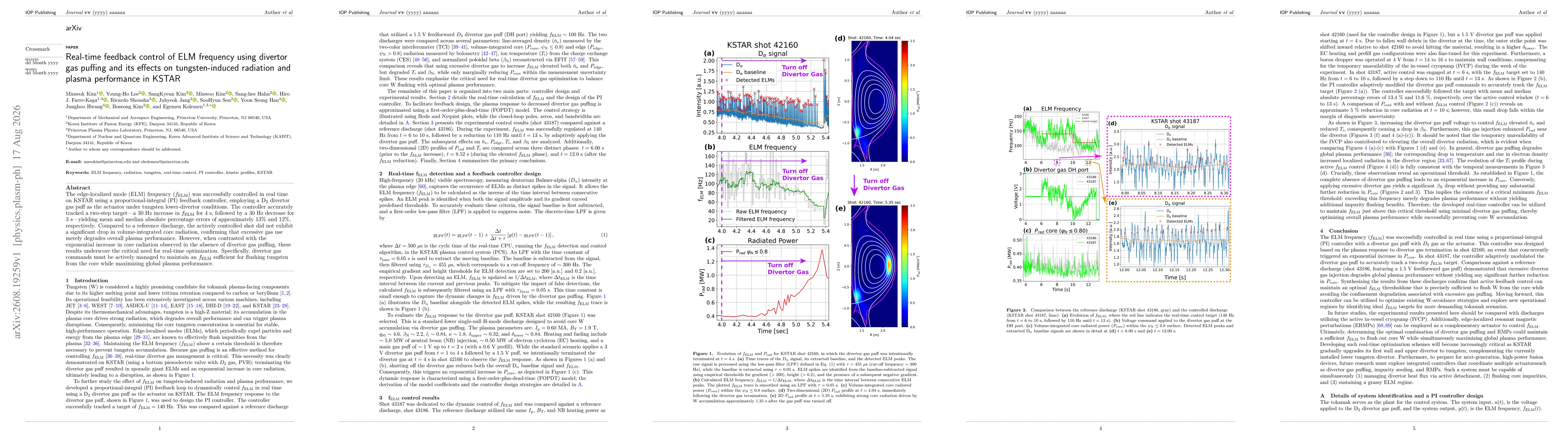Click Figure 1 panel (b) ELM frequency plot
This screenshot has width=1568, height=444.
pyautogui.click(x=773, y=189)
